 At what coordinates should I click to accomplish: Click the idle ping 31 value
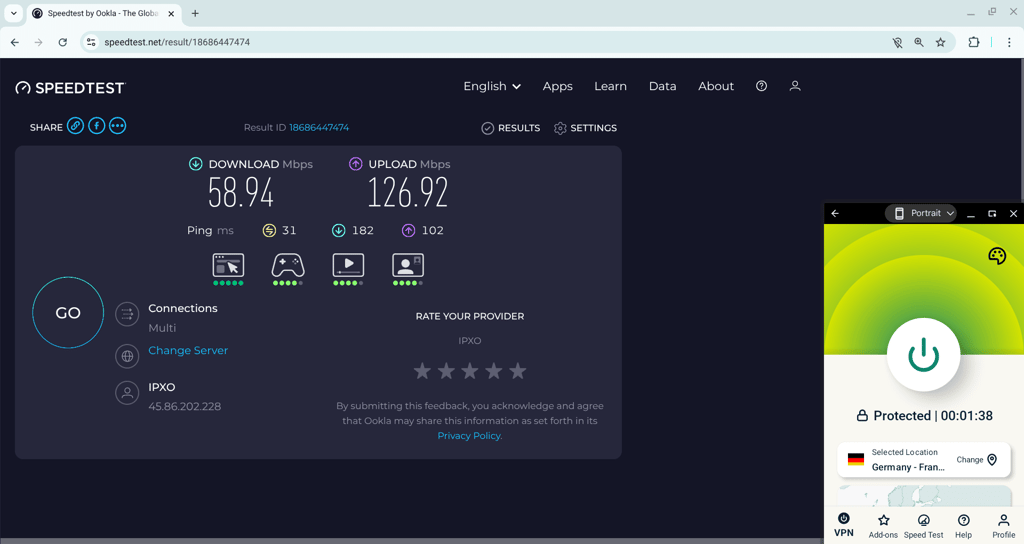coord(289,231)
